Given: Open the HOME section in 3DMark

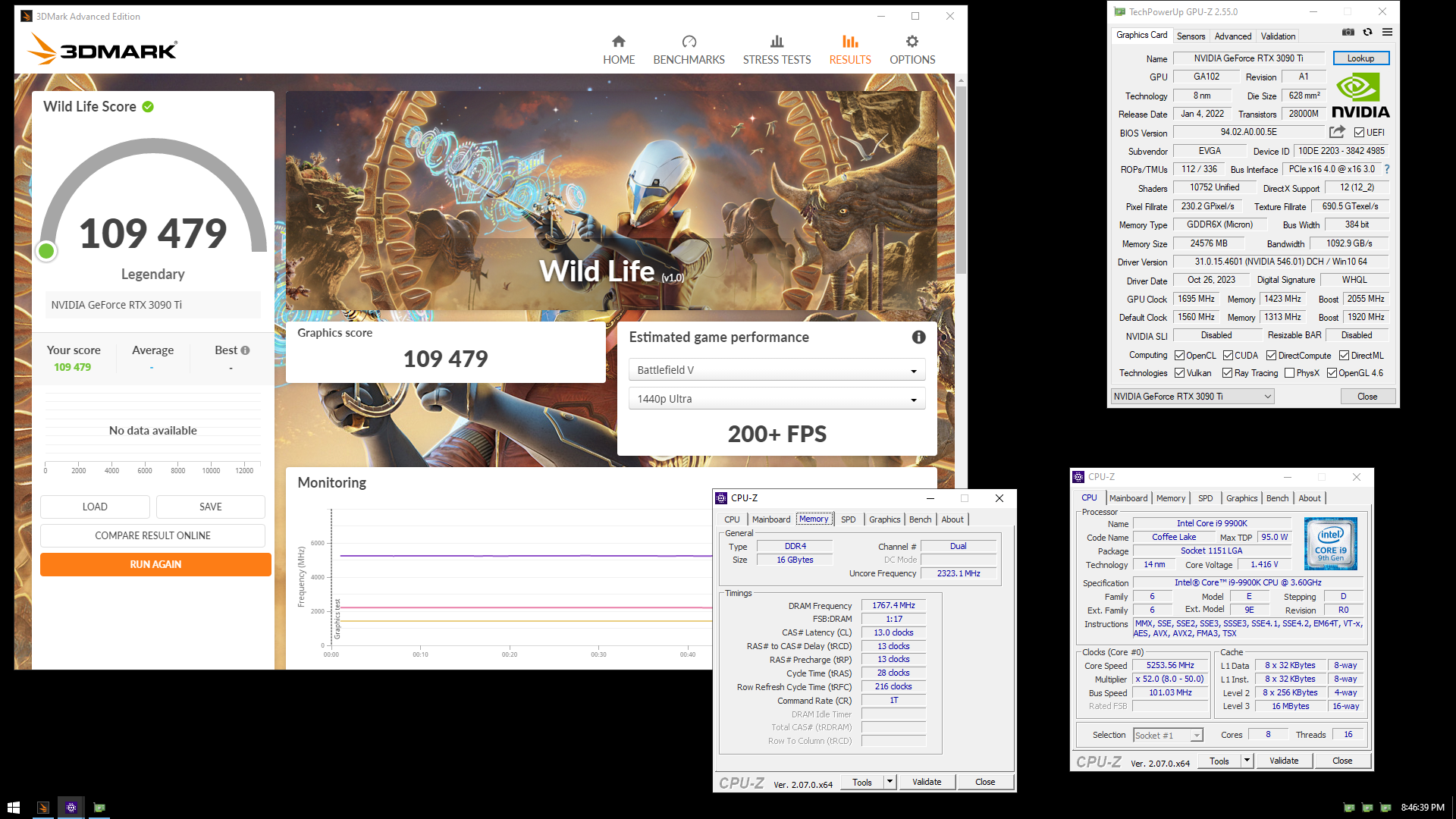Looking at the screenshot, I should (x=619, y=50).
